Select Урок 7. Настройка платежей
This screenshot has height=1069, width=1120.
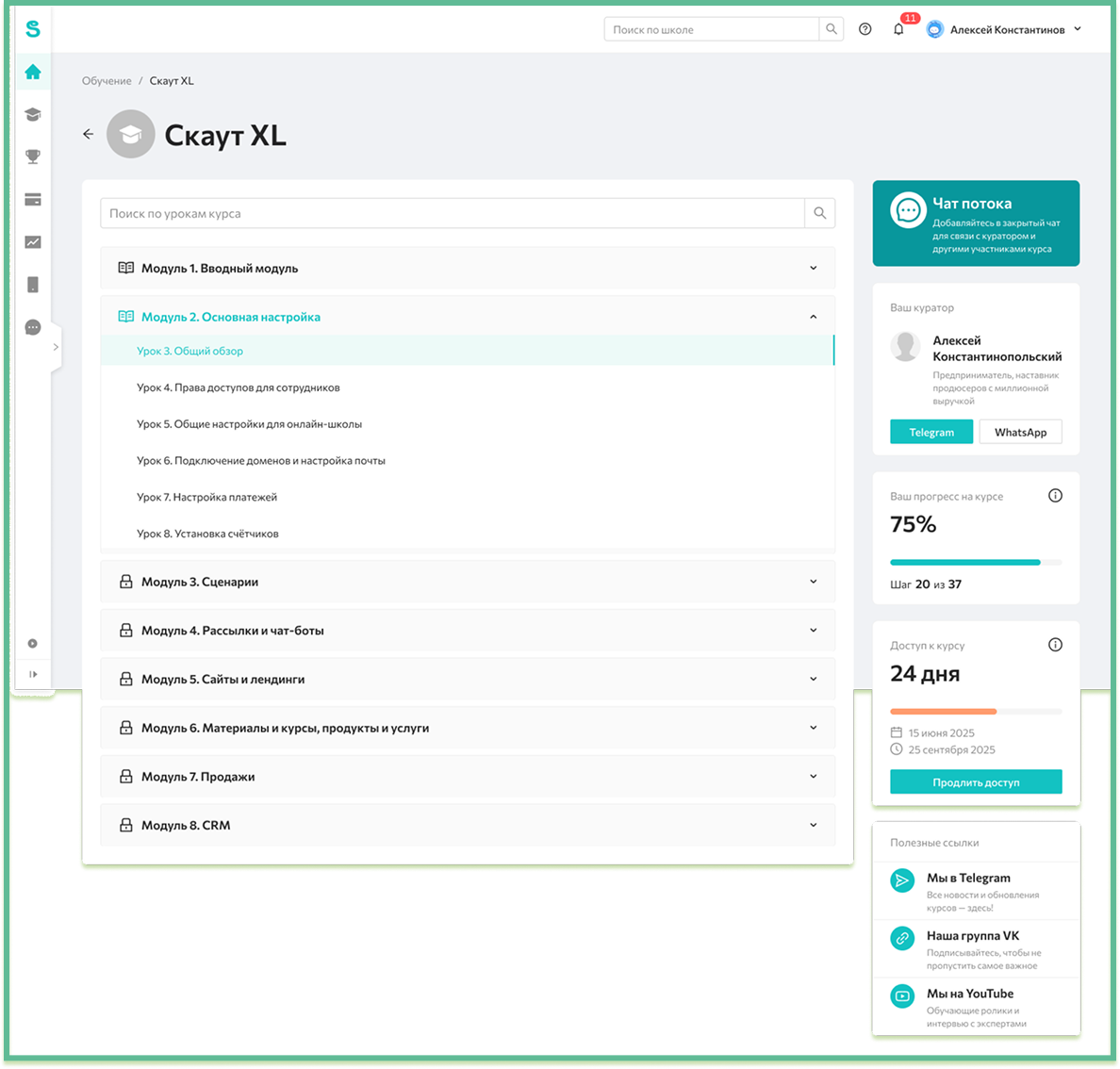pyautogui.click(x=206, y=497)
